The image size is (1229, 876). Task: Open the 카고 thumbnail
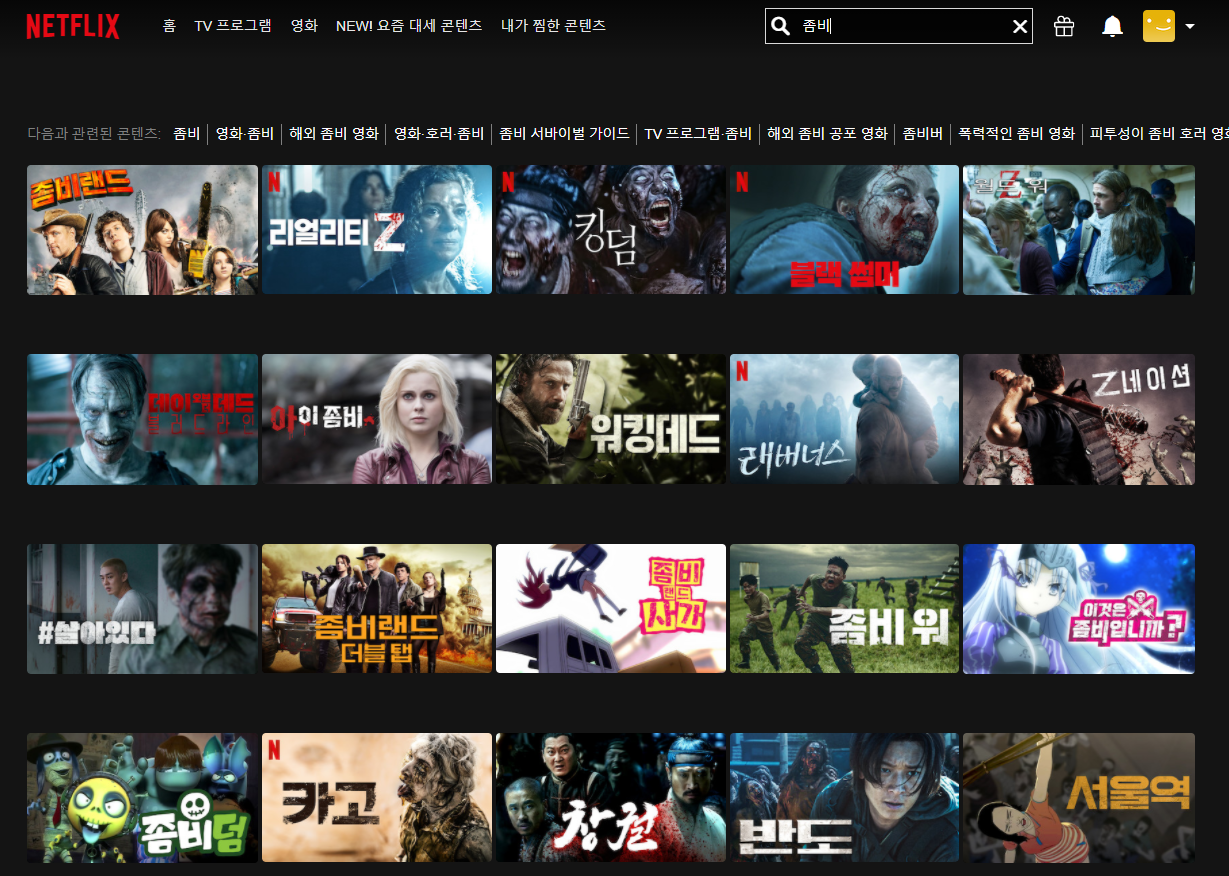(377, 798)
